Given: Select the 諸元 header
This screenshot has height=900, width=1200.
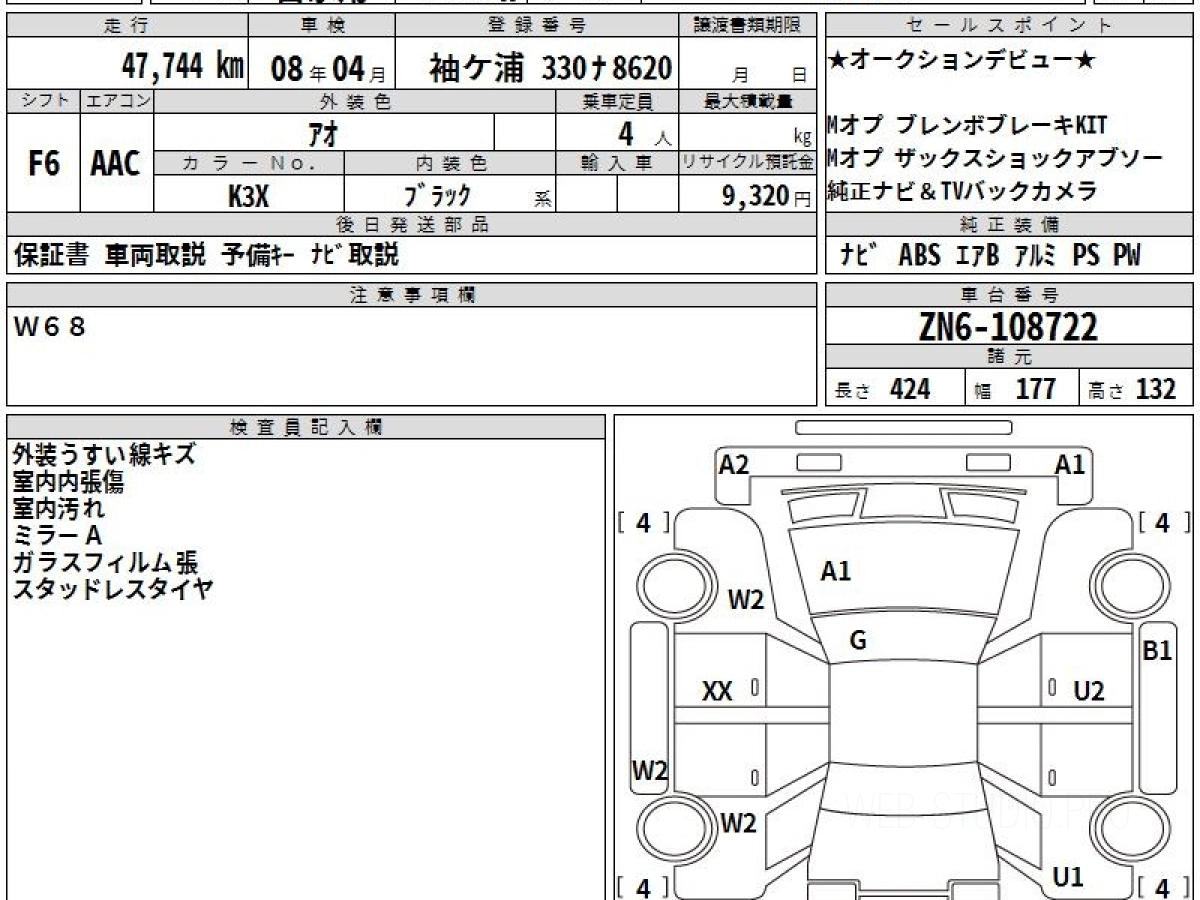Looking at the screenshot, I should pos(1010,357).
